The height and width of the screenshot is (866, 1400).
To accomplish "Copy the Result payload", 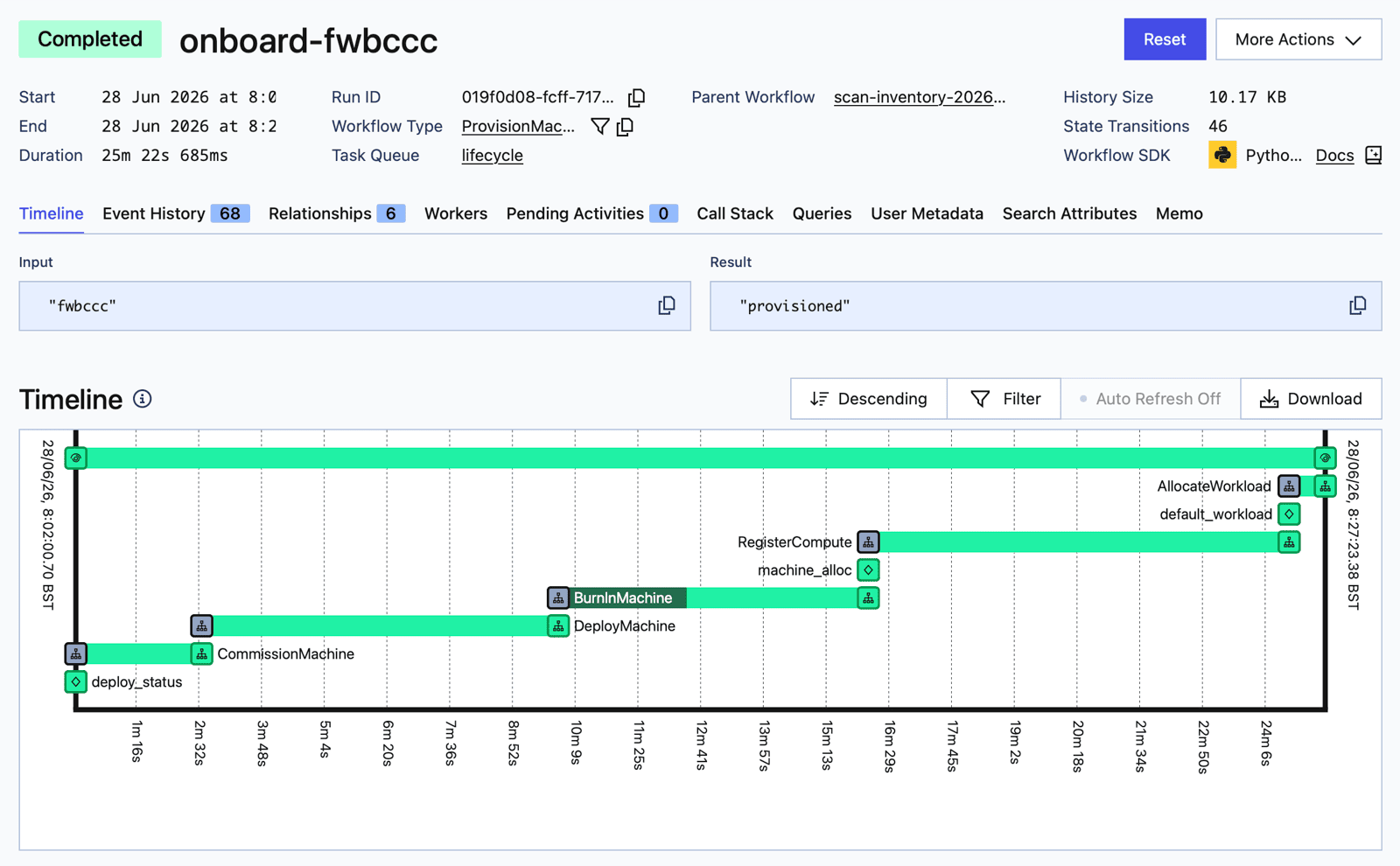I will pyautogui.click(x=1357, y=305).
